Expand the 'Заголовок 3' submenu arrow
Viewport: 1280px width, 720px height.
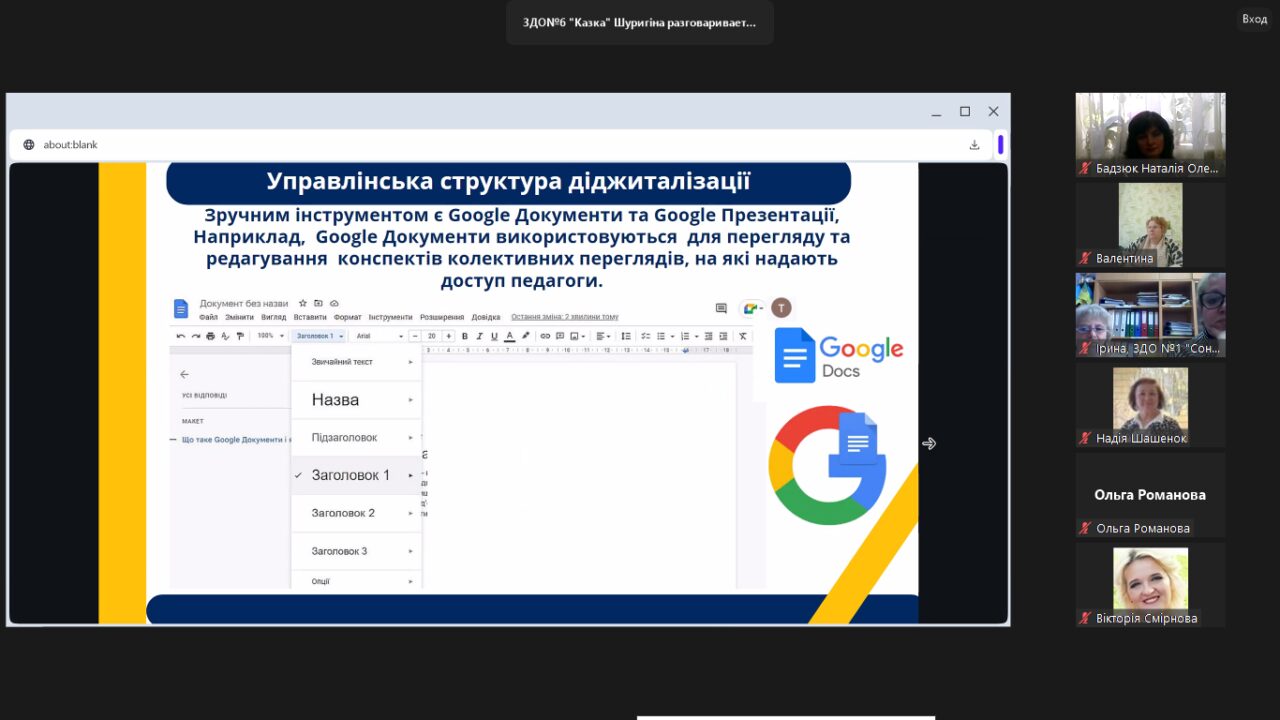[x=410, y=551]
